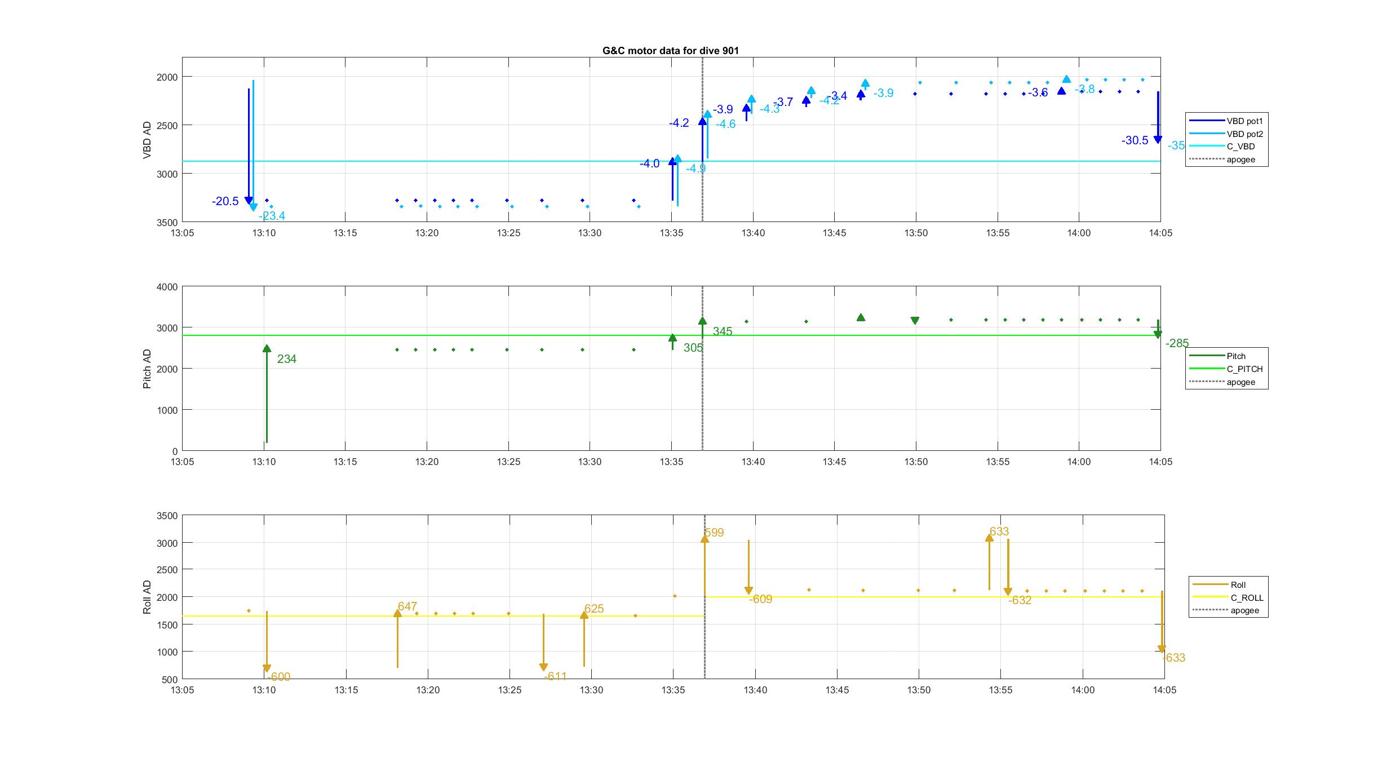Click the '2500' tick on the VBD AD axis
Viewport: 1400px width, 764px height.
click(167, 125)
